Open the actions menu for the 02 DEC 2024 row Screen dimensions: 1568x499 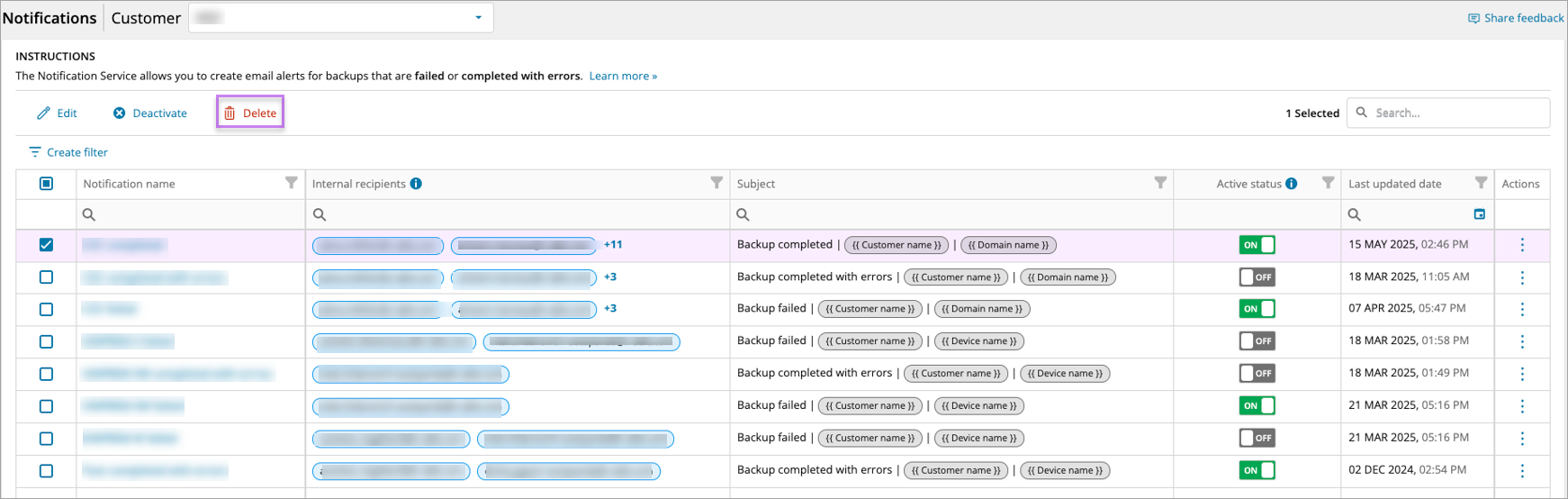[x=1522, y=471]
